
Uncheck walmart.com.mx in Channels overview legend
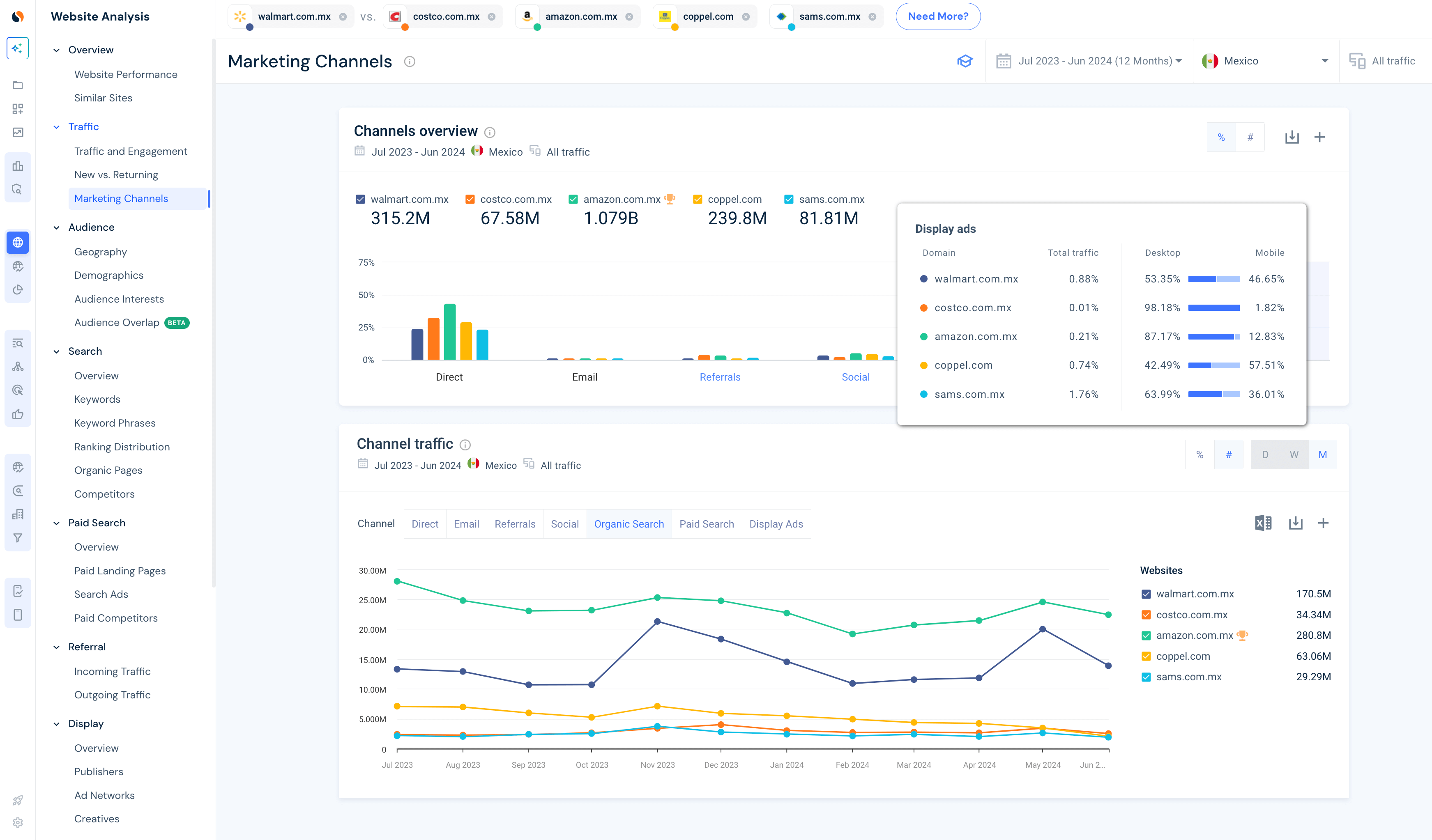click(360, 200)
